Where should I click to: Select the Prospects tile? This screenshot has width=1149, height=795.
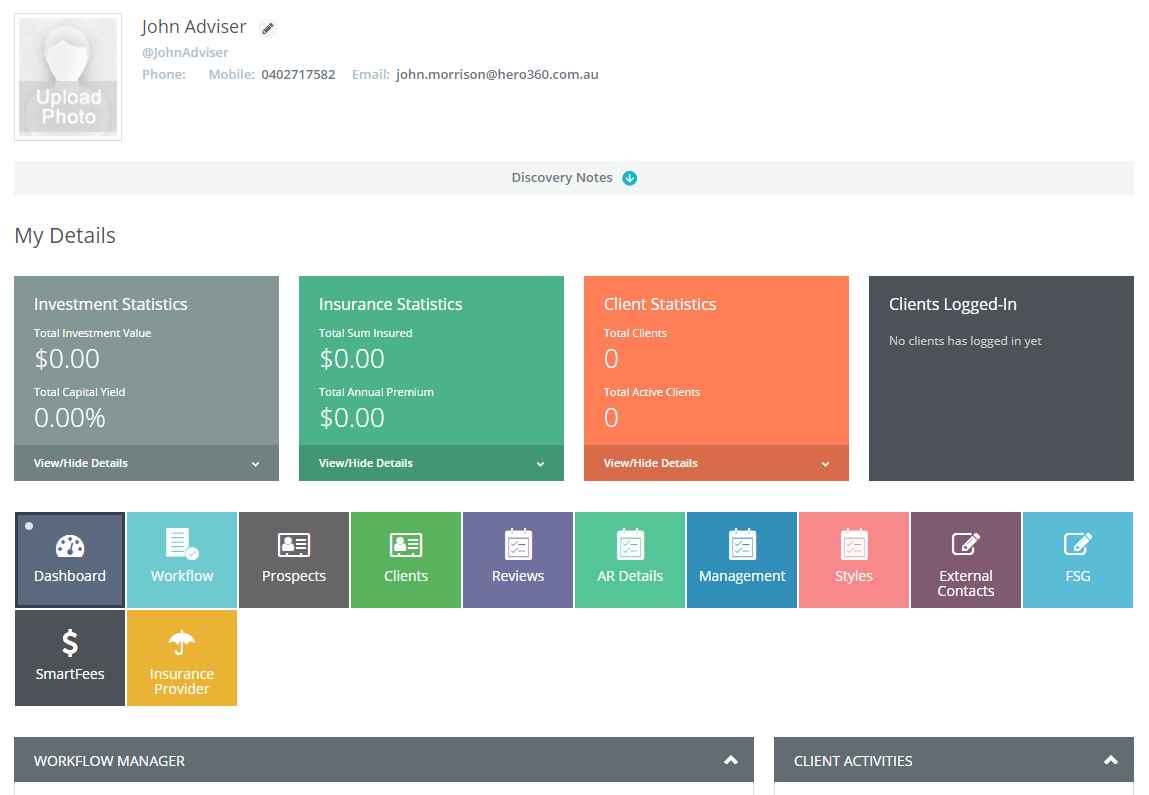[293, 558]
